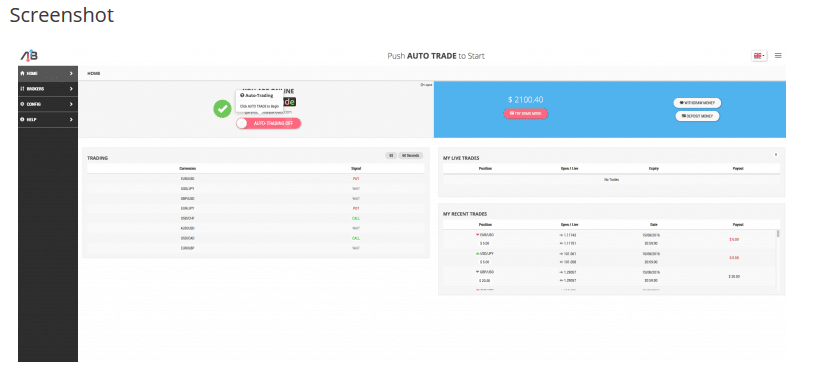Click the green up arrow beside USD/JPY trade
The width and height of the screenshot is (818, 370).
pos(477,254)
